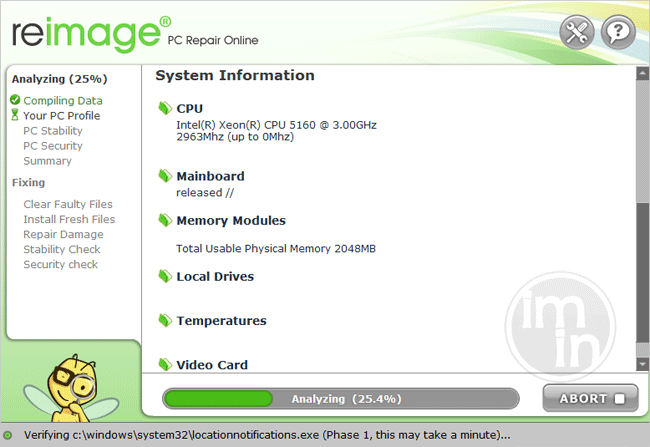Select Summary step in sidebar

tap(47, 161)
